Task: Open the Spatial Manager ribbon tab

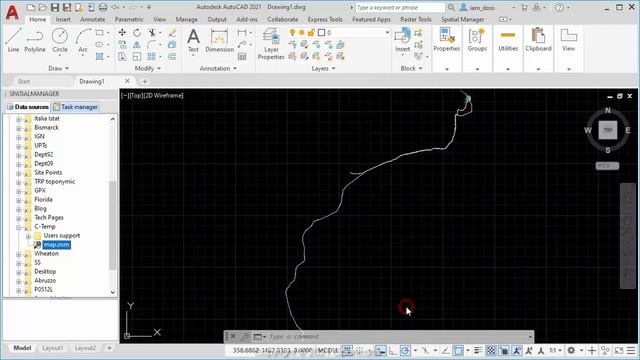Action: pos(462,19)
